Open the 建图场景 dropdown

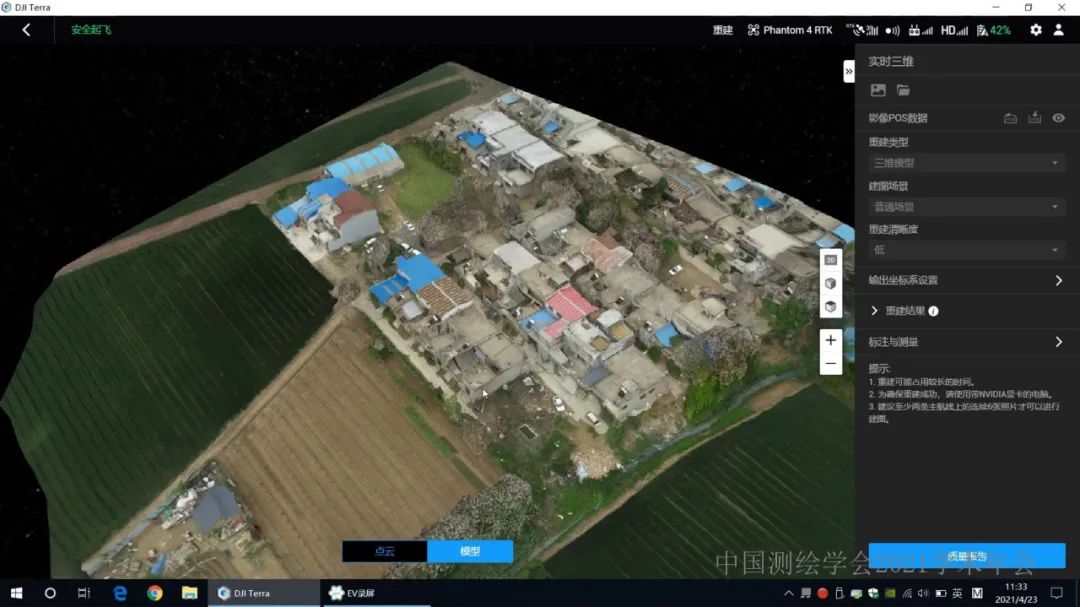click(965, 207)
